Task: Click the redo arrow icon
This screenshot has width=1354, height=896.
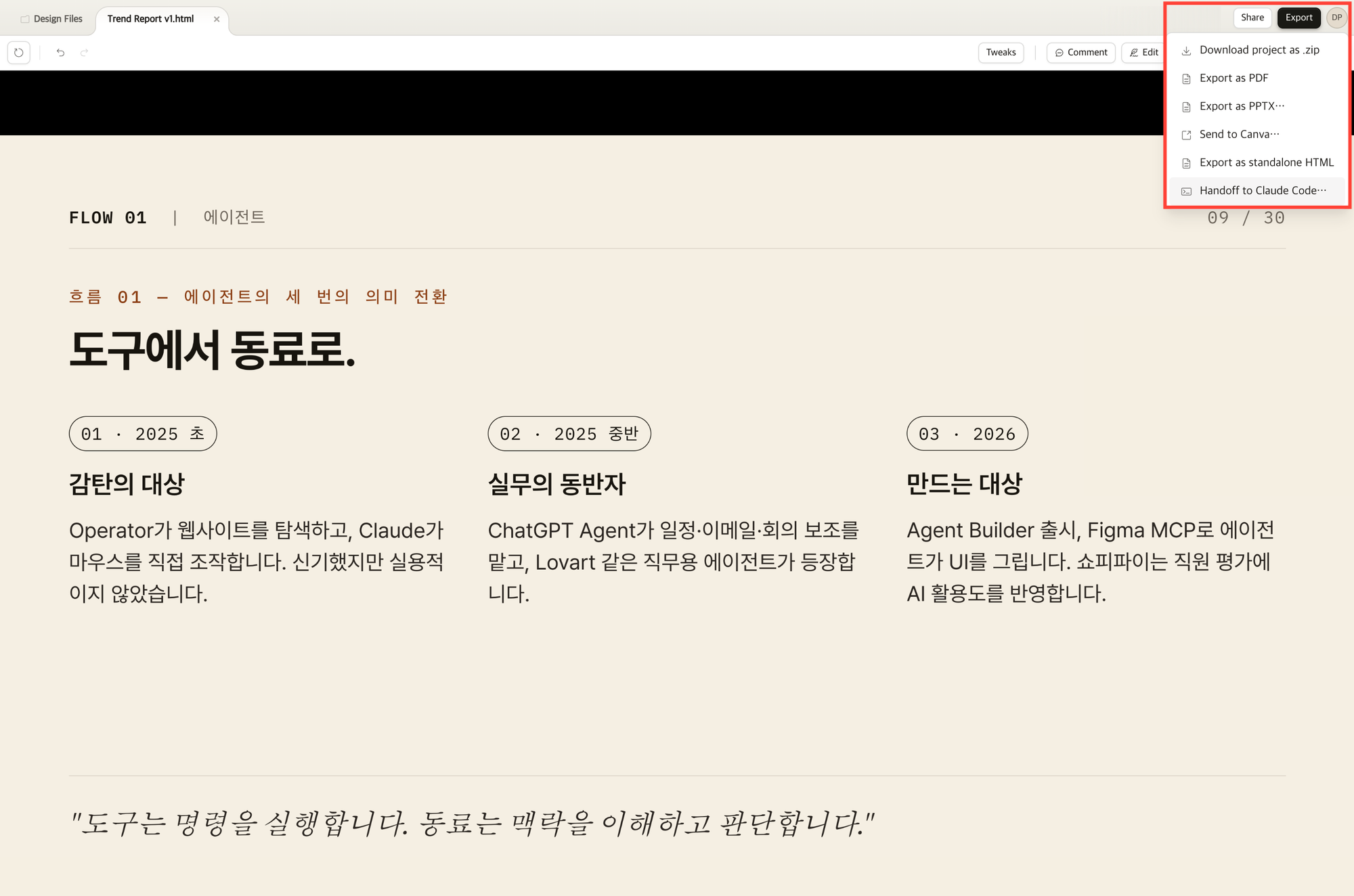Action: point(84,52)
